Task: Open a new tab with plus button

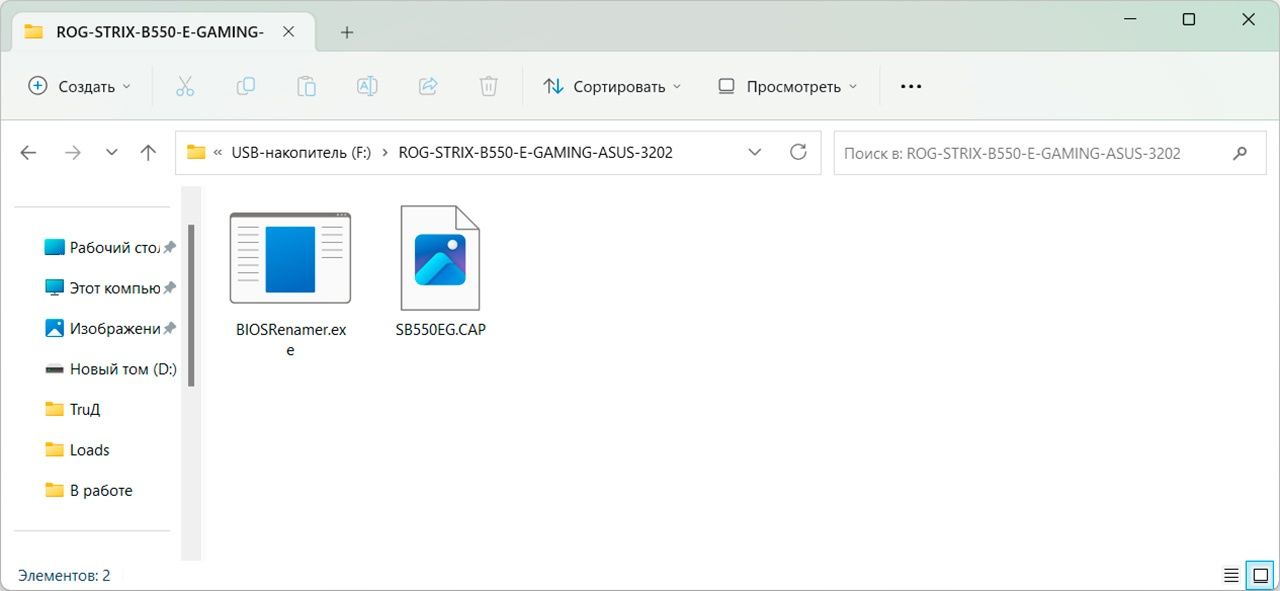Action: [347, 32]
